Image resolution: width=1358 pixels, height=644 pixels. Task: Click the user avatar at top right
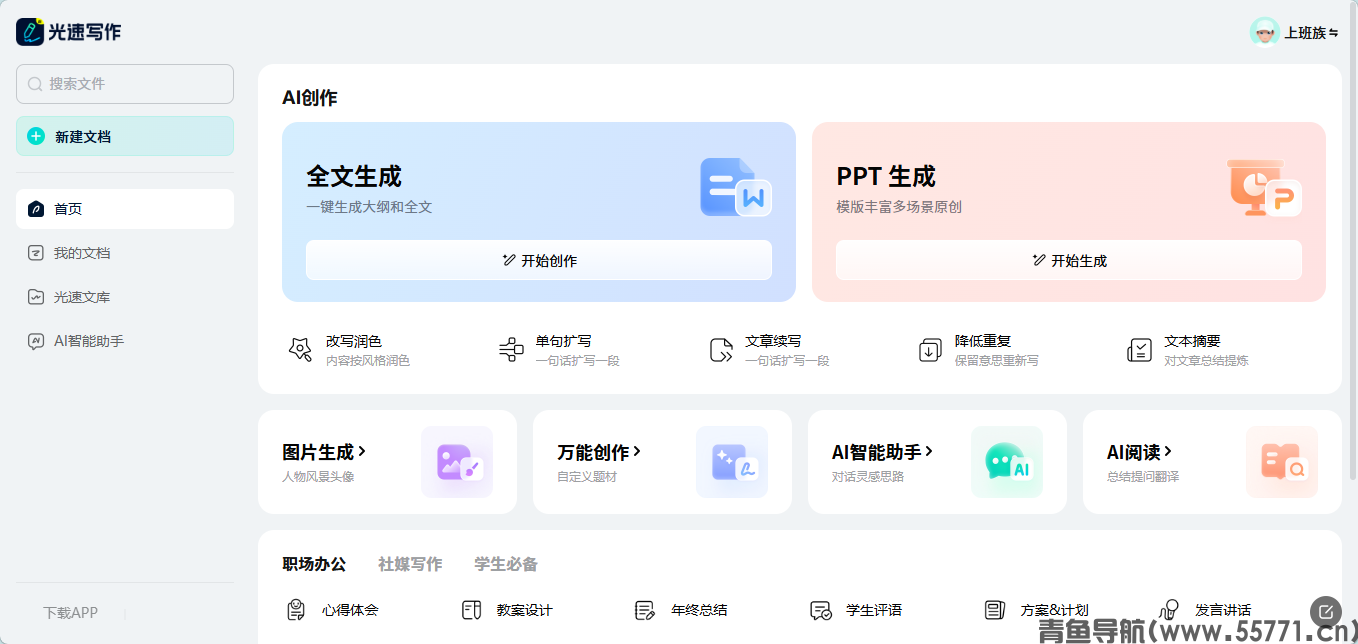click(1265, 32)
